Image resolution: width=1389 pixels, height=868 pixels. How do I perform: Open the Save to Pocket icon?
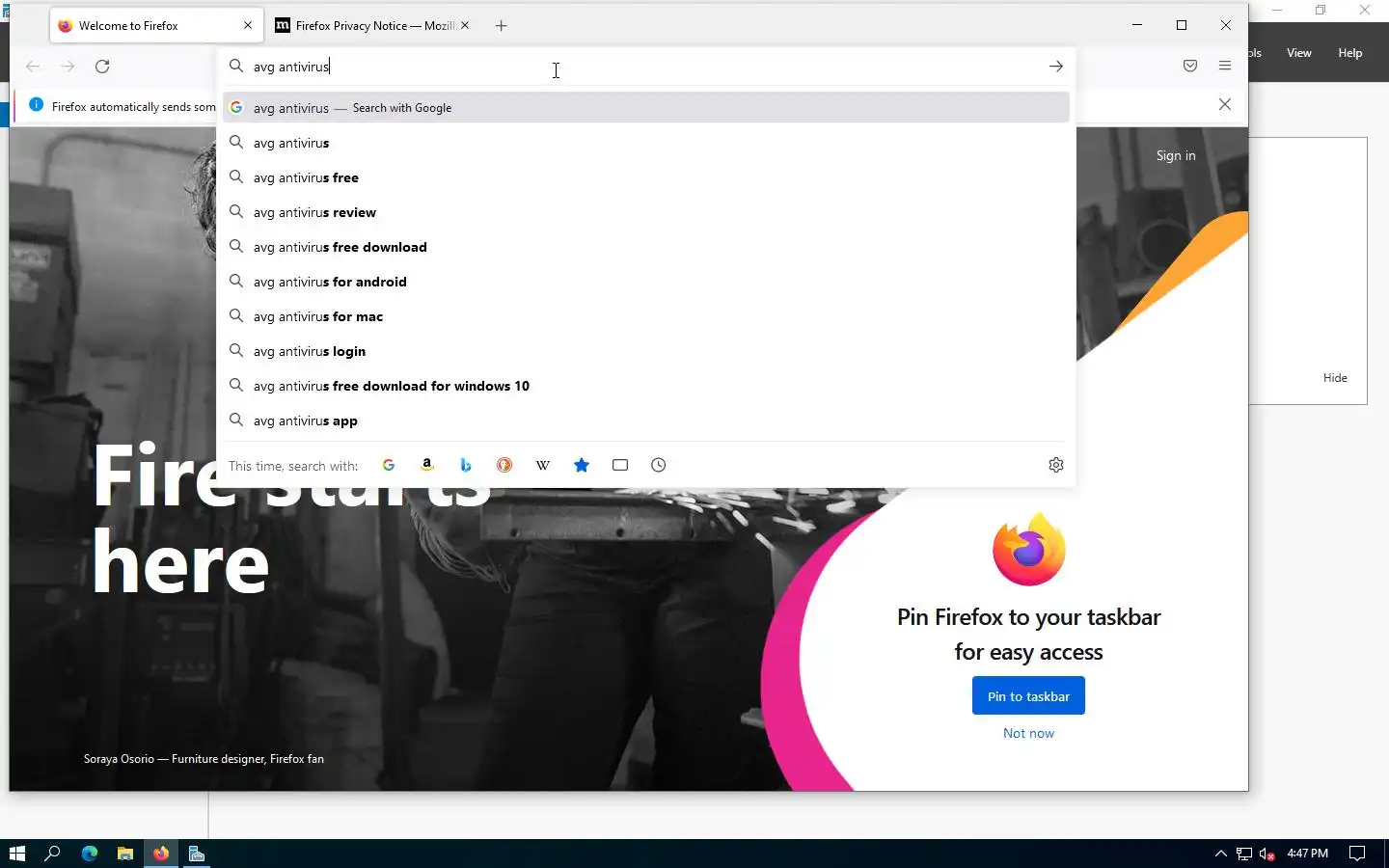click(x=1190, y=67)
